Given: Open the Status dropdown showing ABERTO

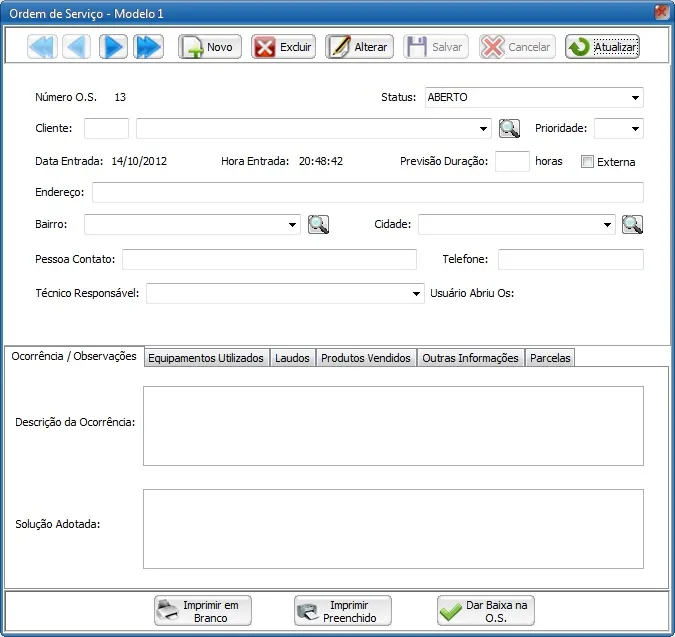Looking at the screenshot, I should point(534,97).
